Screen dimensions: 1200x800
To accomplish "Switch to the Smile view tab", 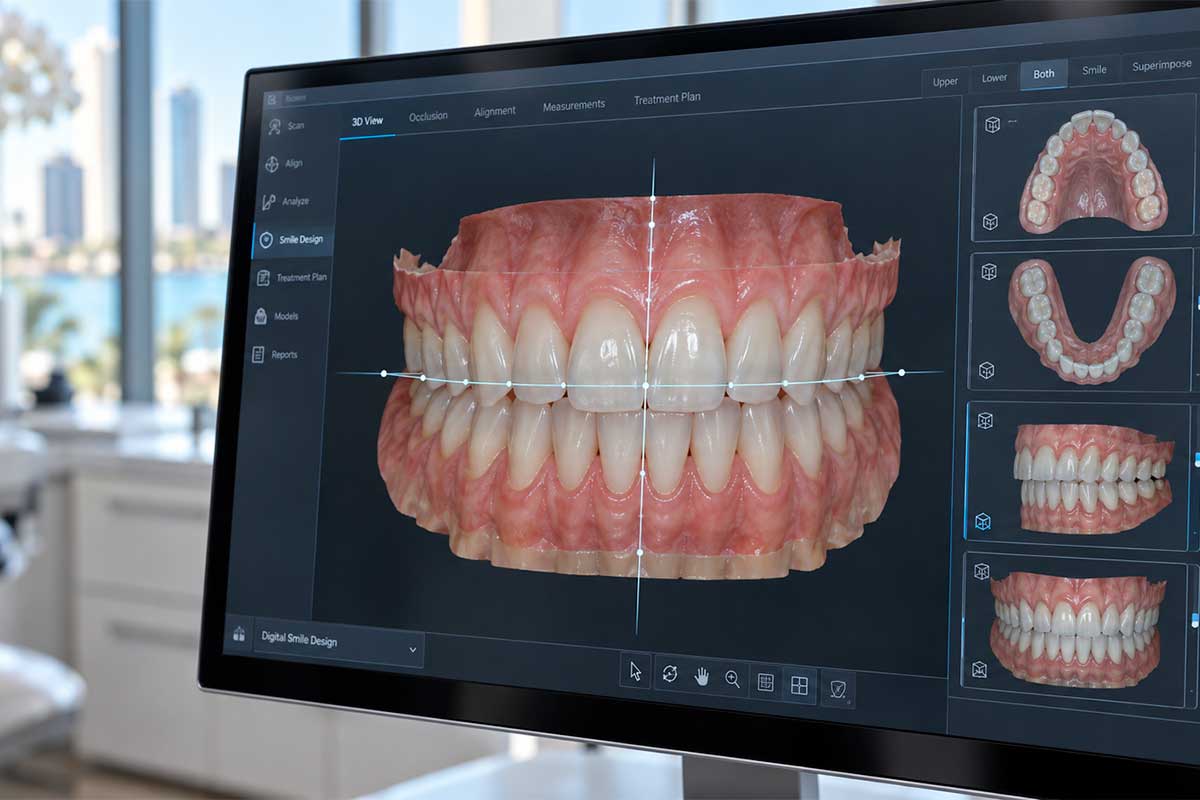I will tap(1094, 70).
